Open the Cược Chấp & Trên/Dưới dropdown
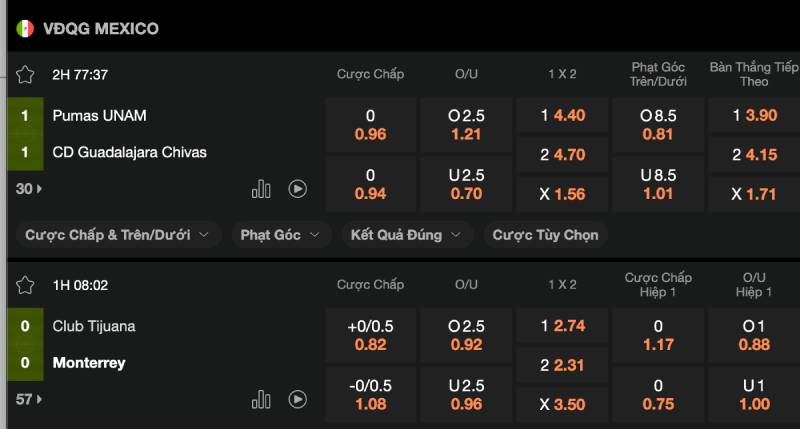800x429 pixels. click(117, 235)
